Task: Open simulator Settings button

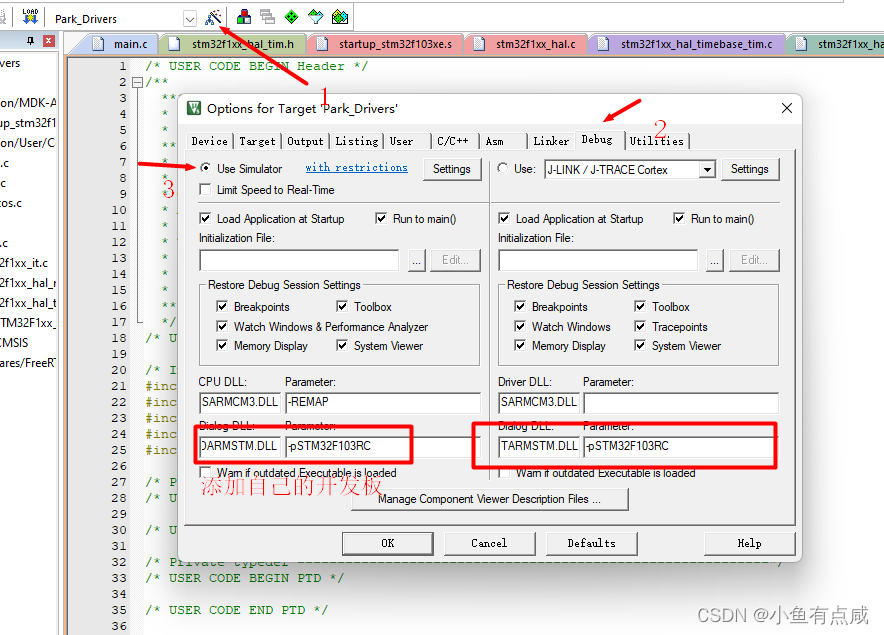Action: (x=452, y=169)
